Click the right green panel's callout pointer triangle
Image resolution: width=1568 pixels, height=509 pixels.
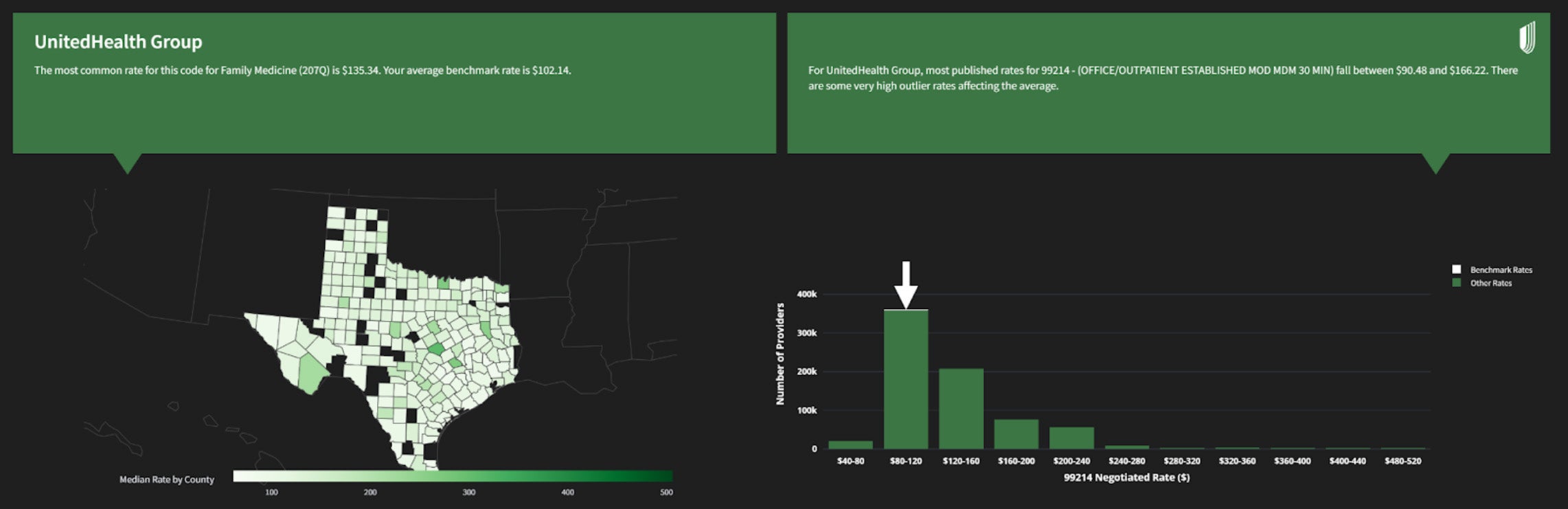tap(1435, 163)
